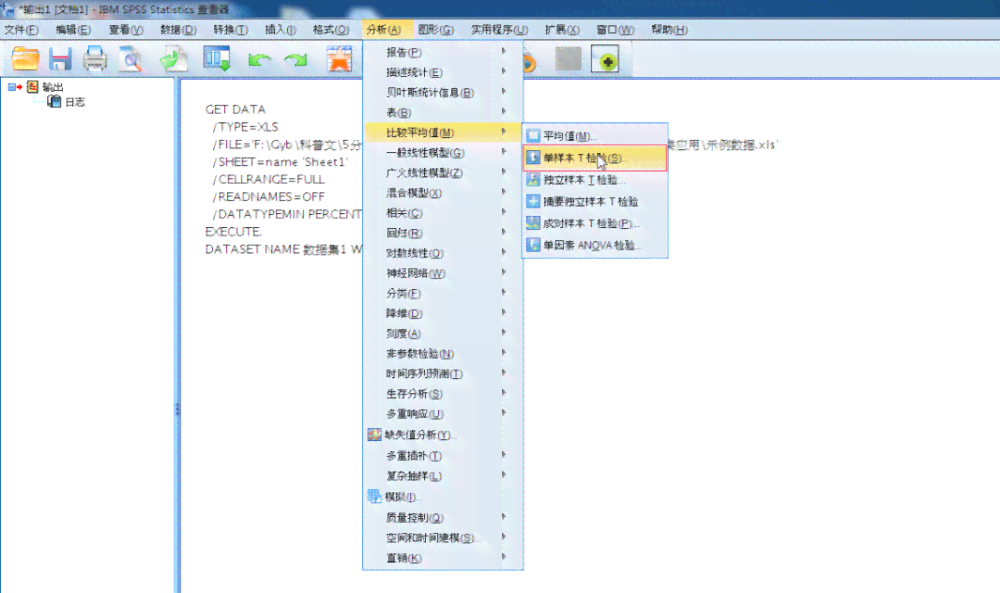Select 空间和时间建模(S) menu entry
Image resolution: width=1000 pixels, height=593 pixels.
[443, 538]
